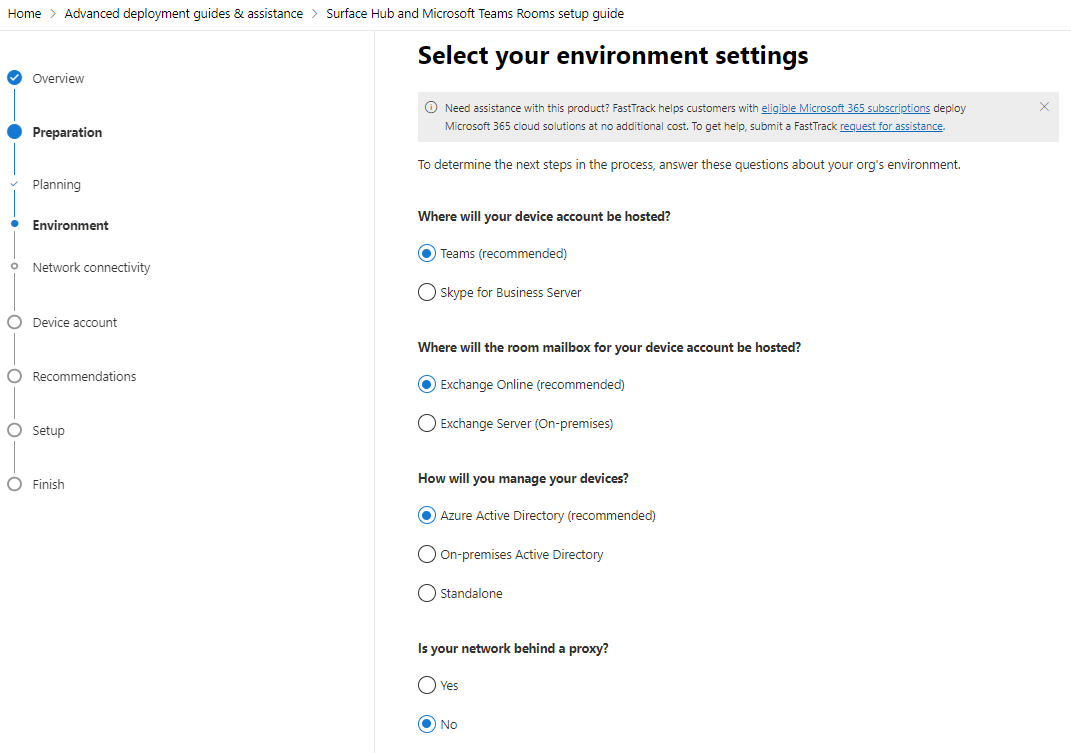This screenshot has width=1071, height=753.
Task: Click the request for assistance link
Action: pyautogui.click(x=890, y=127)
